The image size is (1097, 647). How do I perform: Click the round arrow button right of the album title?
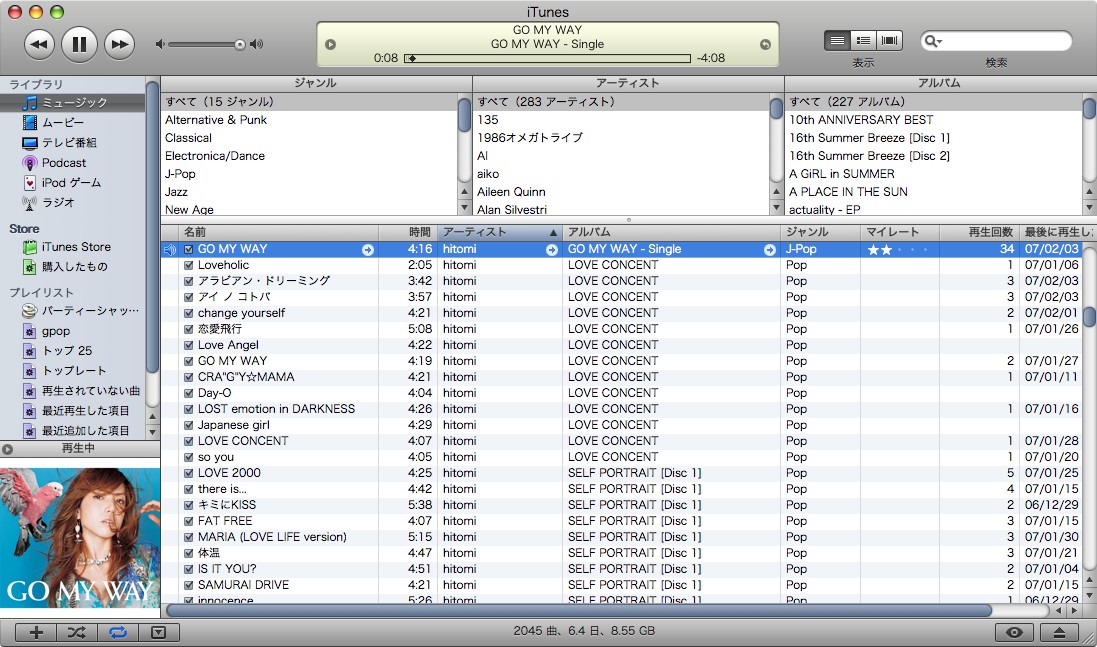pos(765,45)
